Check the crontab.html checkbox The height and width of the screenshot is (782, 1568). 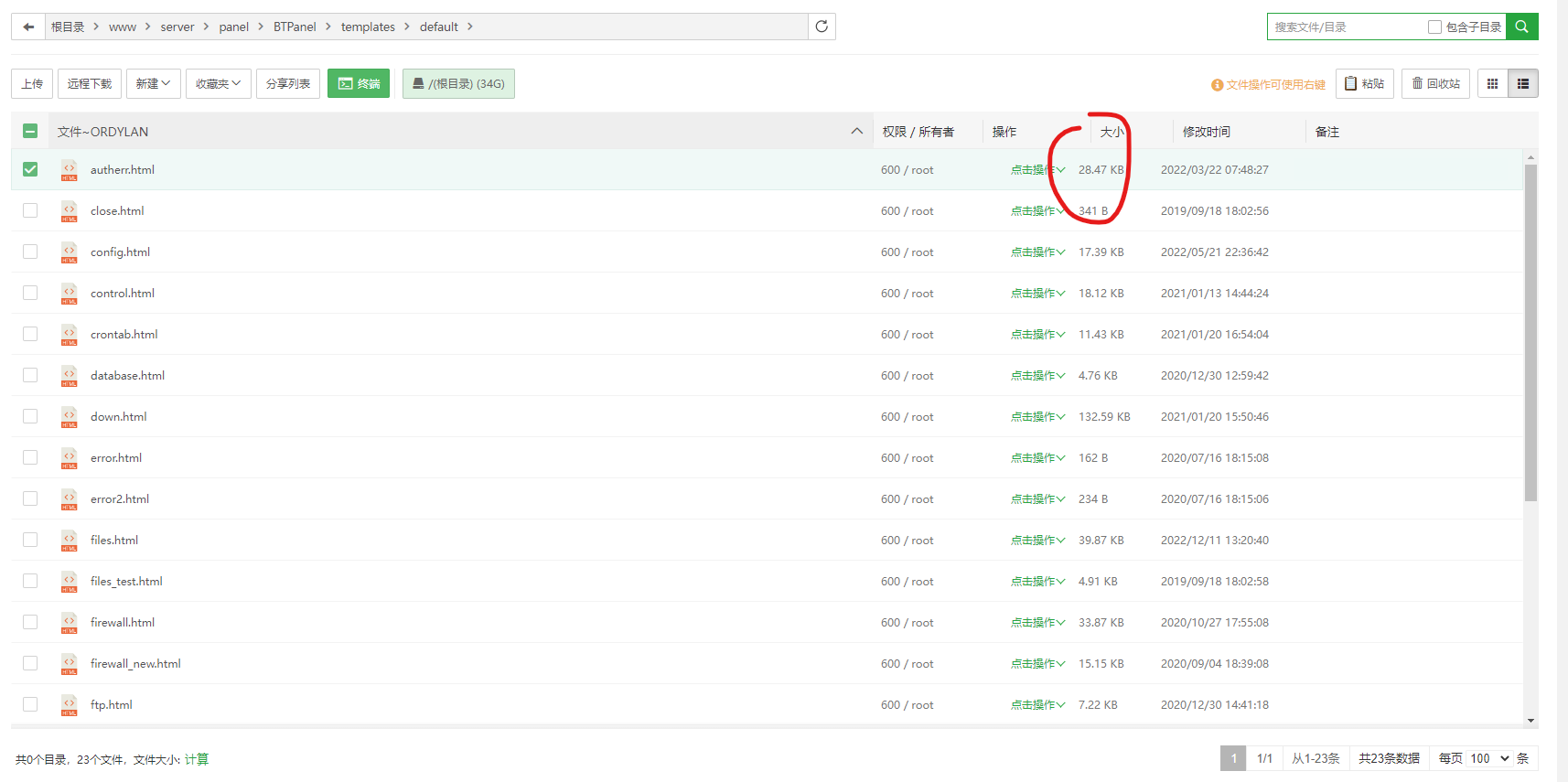30,334
